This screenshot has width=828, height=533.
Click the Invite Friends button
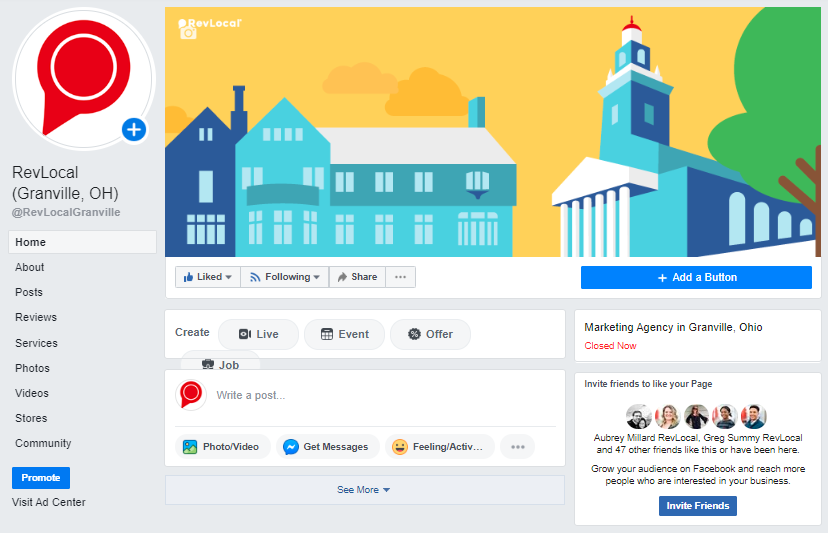click(x=698, y=506)
